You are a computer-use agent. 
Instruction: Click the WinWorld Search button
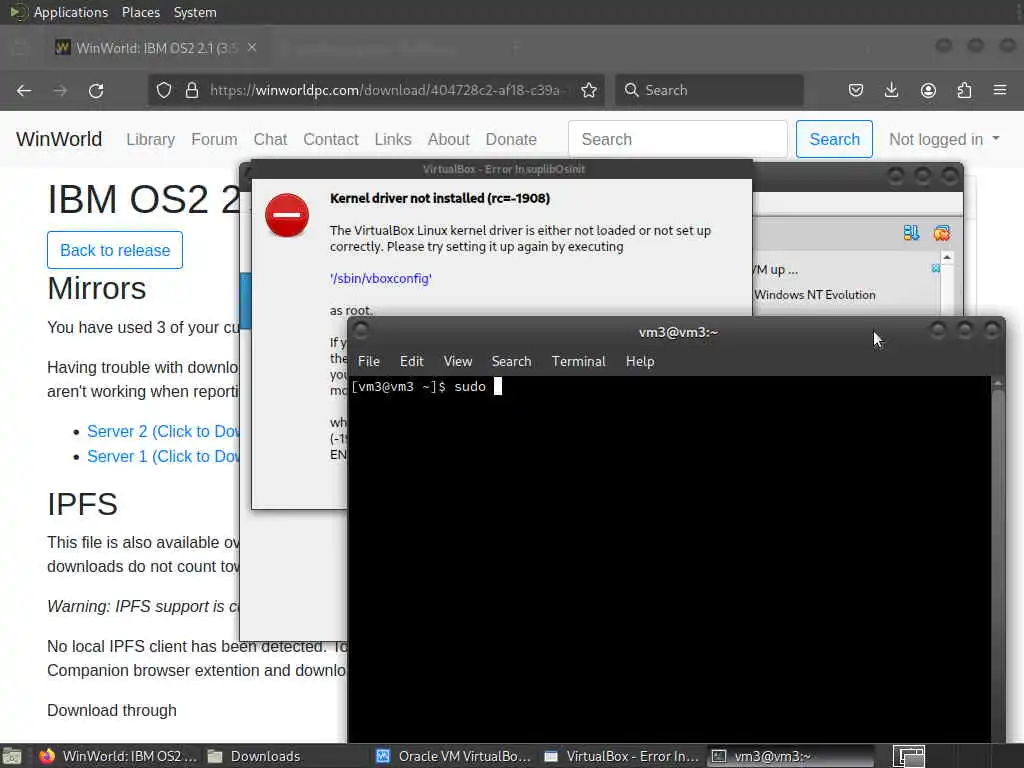point(834,139)
